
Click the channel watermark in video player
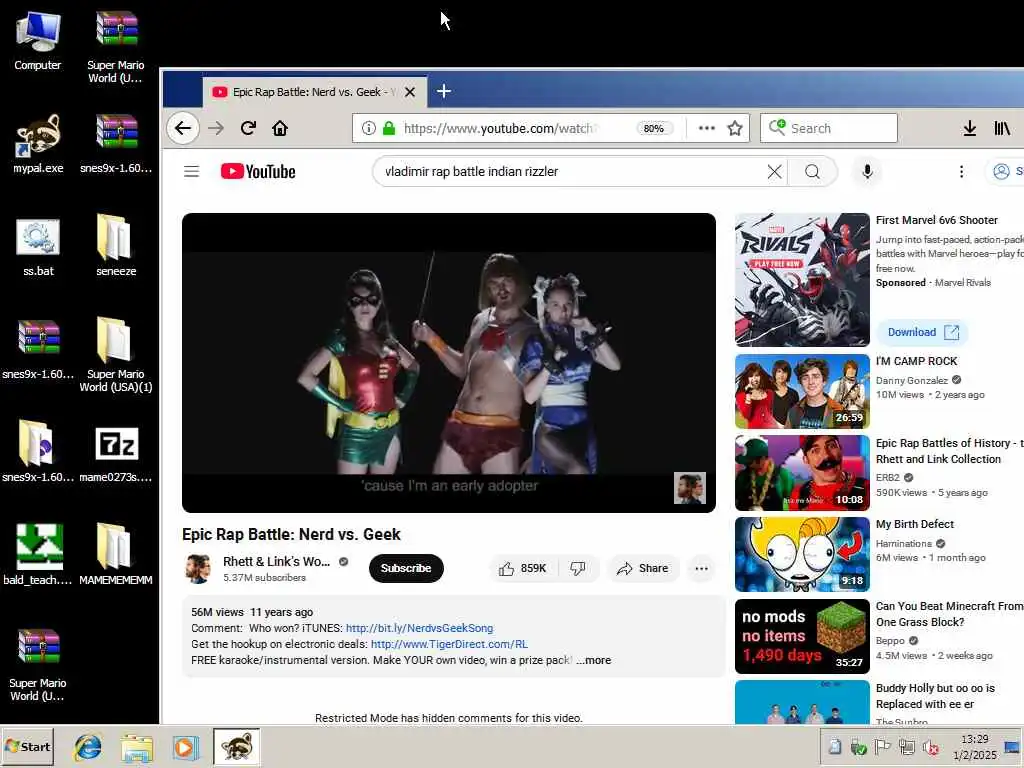(690, 488)
